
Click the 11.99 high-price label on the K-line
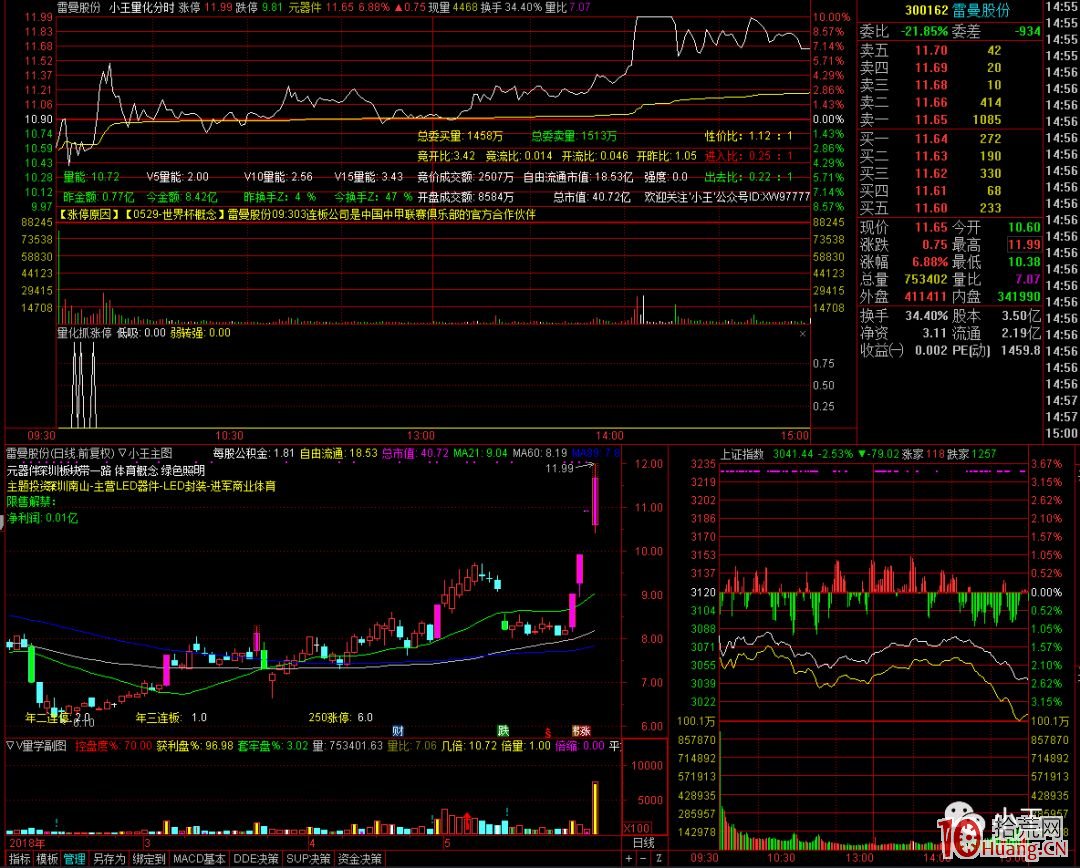click(x=559, y=468)
